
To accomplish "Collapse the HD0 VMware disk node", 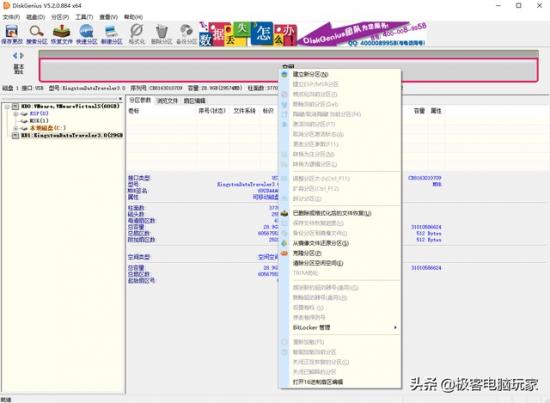I will click(8, 106).
